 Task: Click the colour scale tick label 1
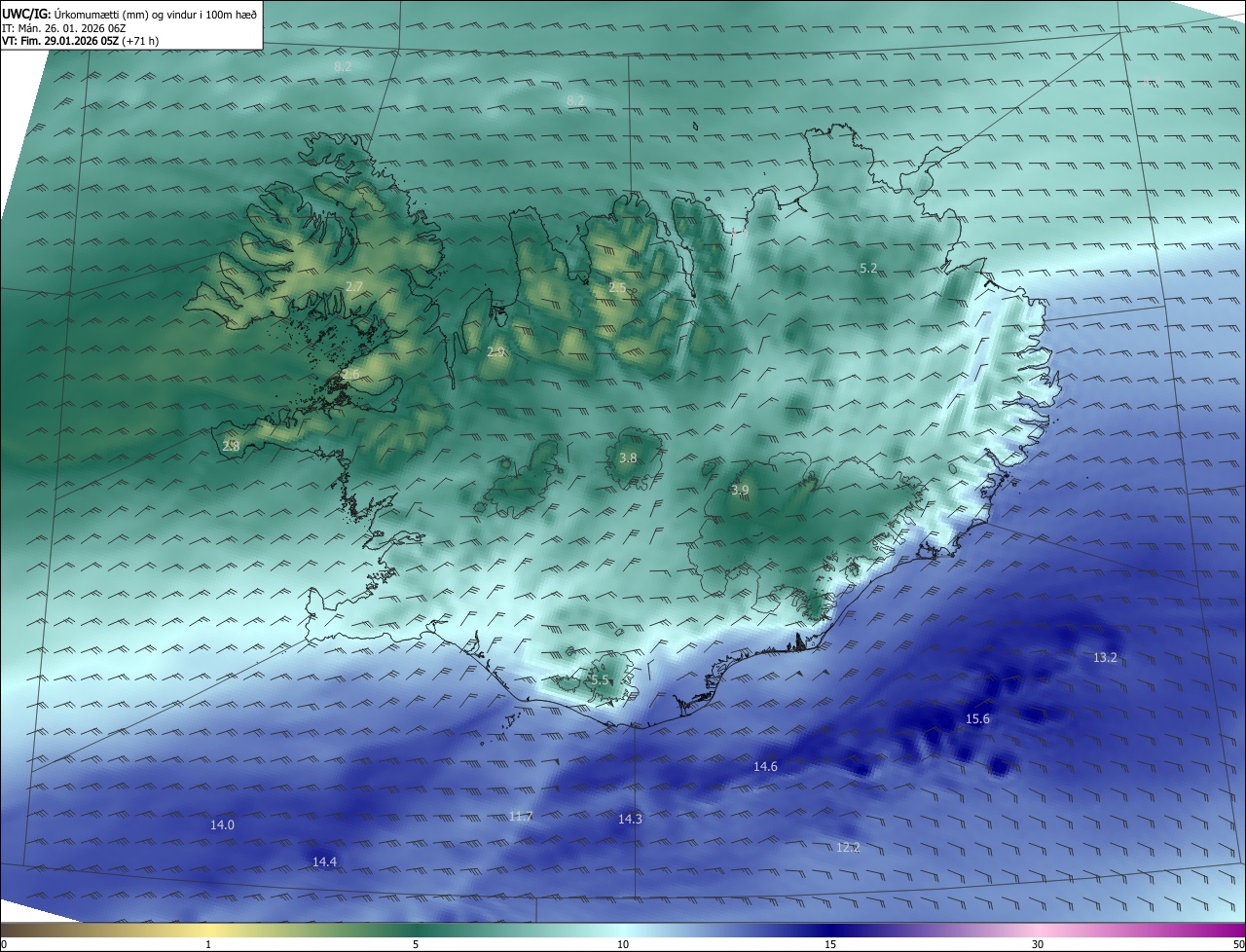tap(208, 944)
